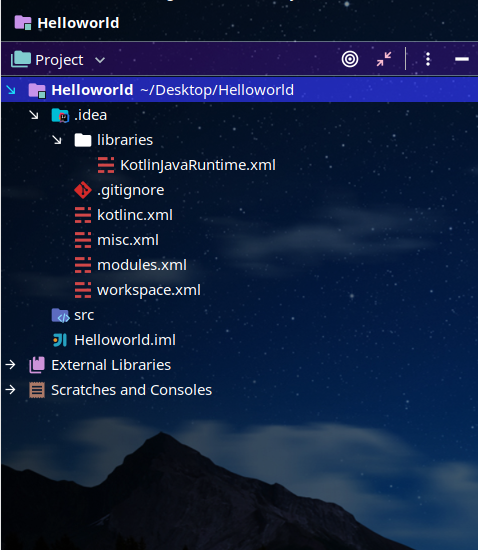
Task: Open the three-dot options menu in Project panel
Action: pos(428,59)
